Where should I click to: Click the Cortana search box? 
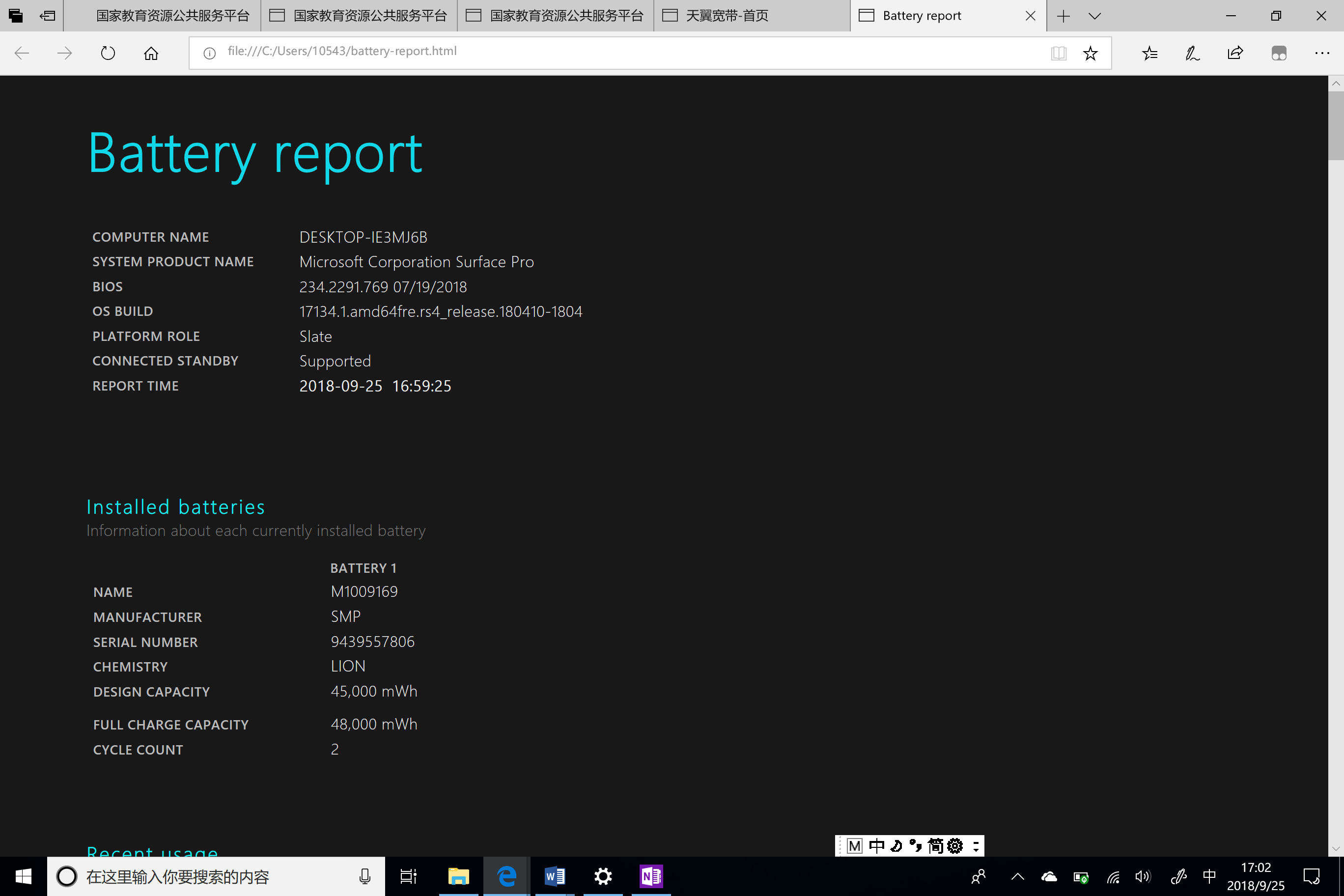216,876
